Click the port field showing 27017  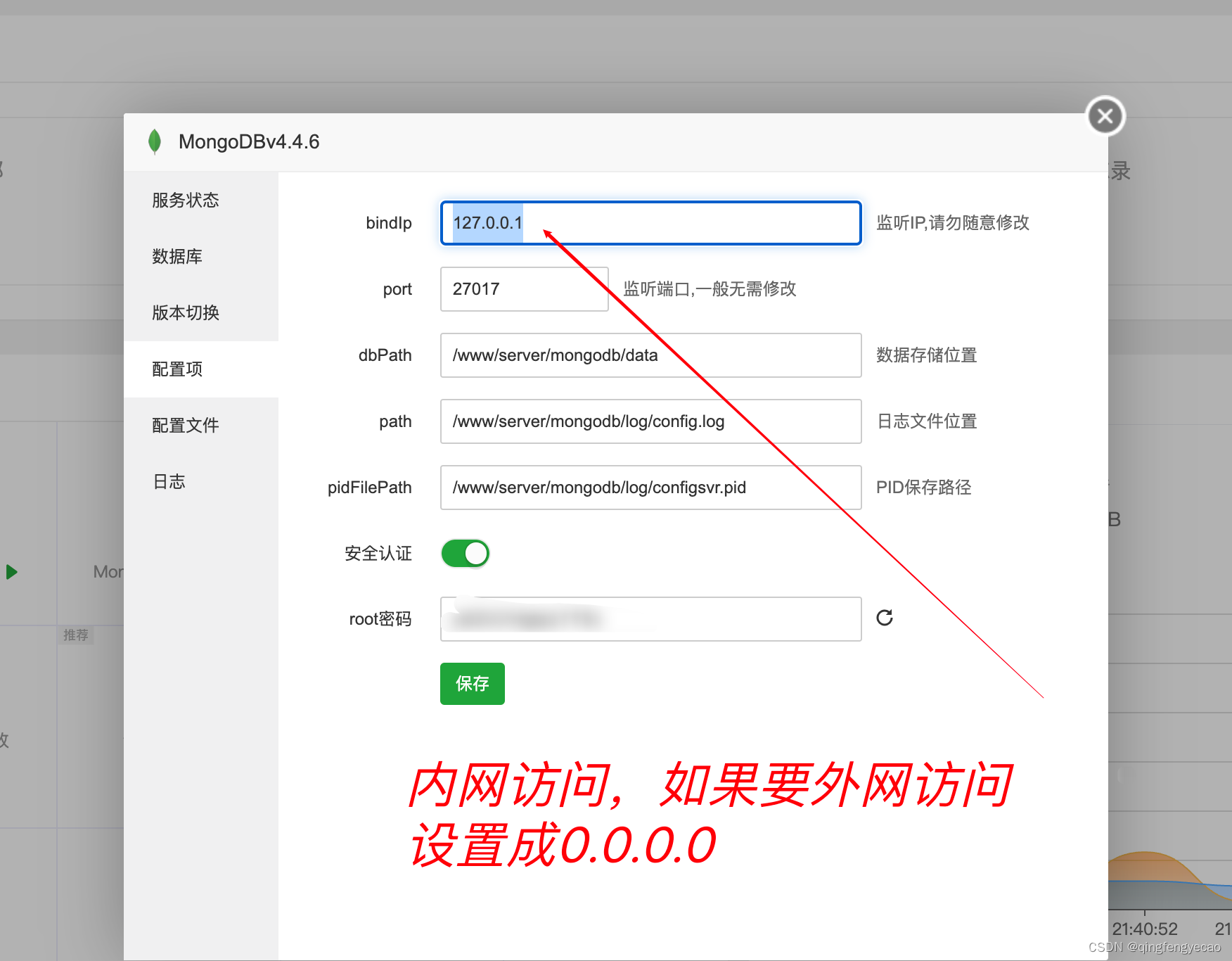[525, 289]
